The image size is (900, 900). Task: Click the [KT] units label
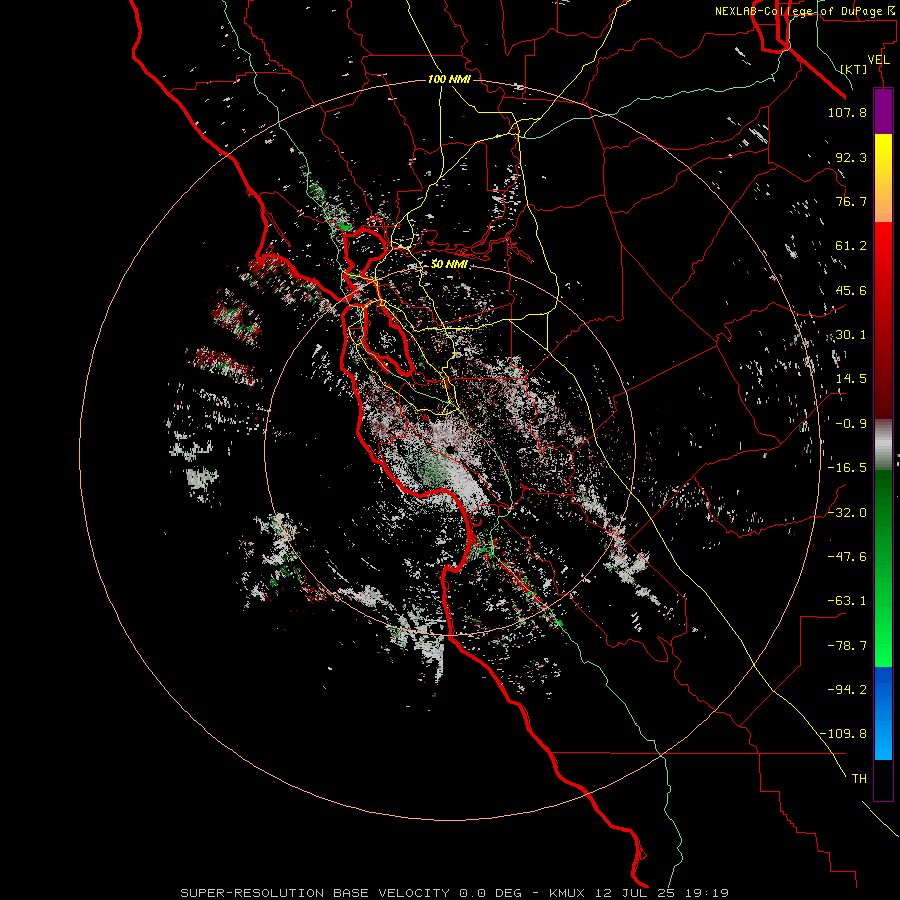tap(854, 69)
